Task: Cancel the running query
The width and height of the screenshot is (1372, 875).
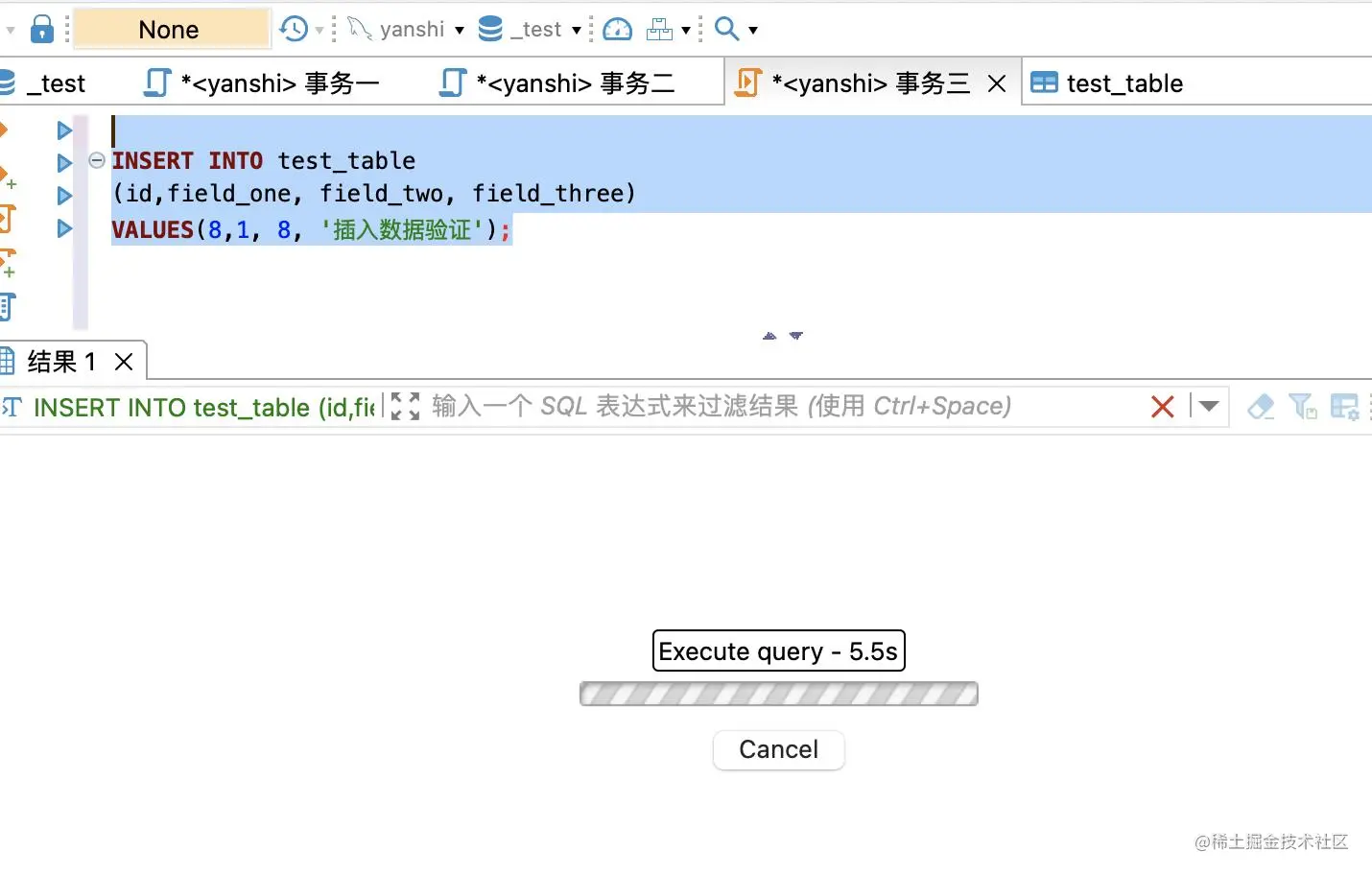Action: tap(778, 749)
